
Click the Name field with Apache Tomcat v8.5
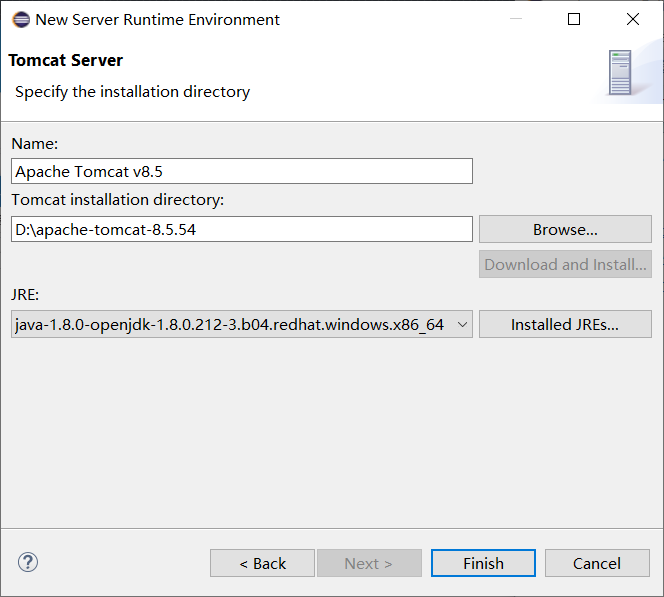242,171
